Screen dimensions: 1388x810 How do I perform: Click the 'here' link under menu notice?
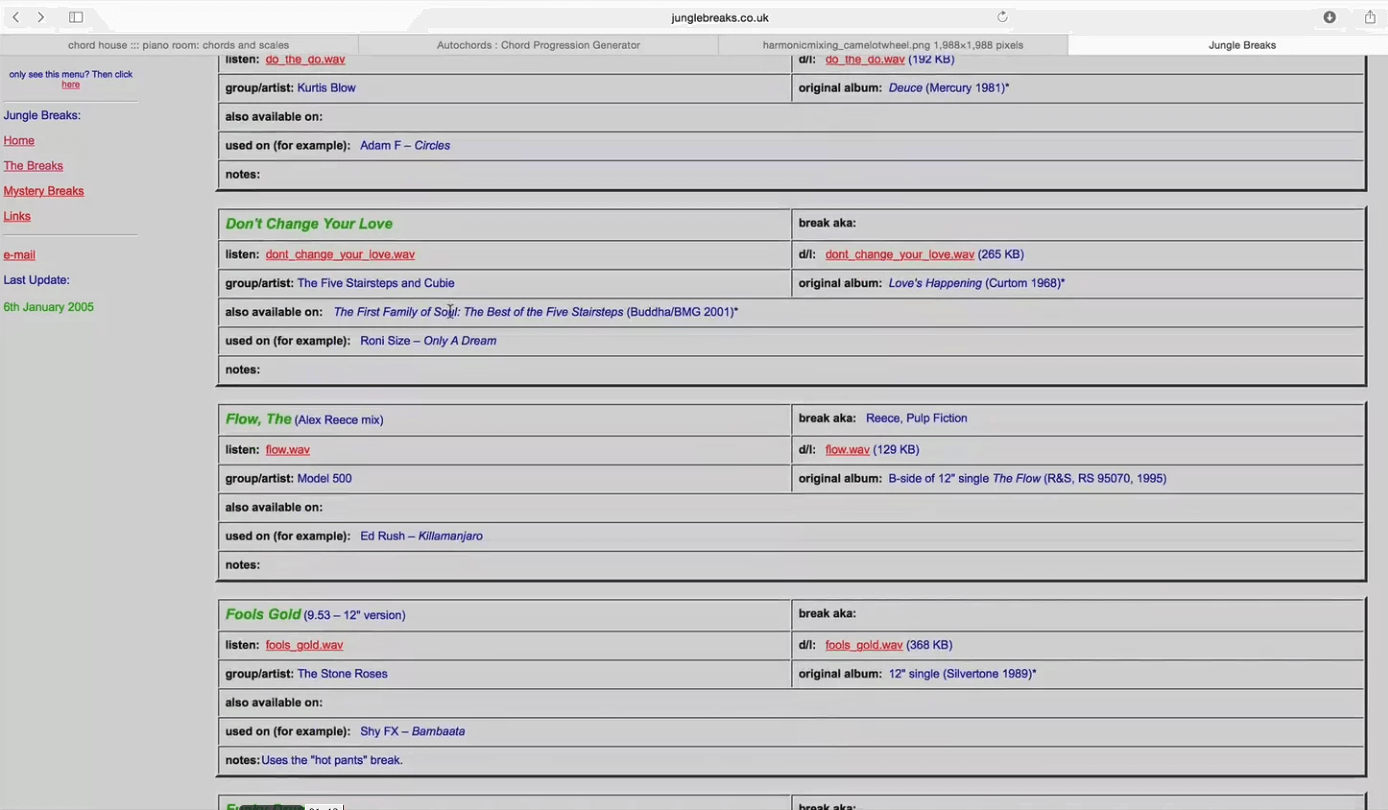(70, 85)
